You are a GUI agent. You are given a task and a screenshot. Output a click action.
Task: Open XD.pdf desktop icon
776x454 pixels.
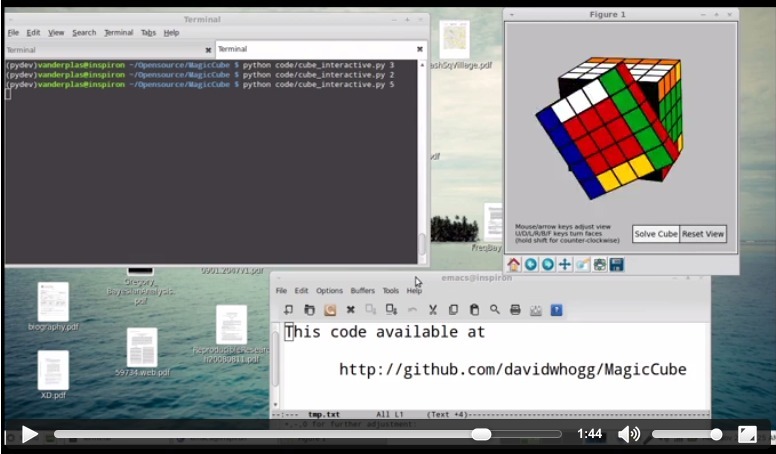coord(53,370)
